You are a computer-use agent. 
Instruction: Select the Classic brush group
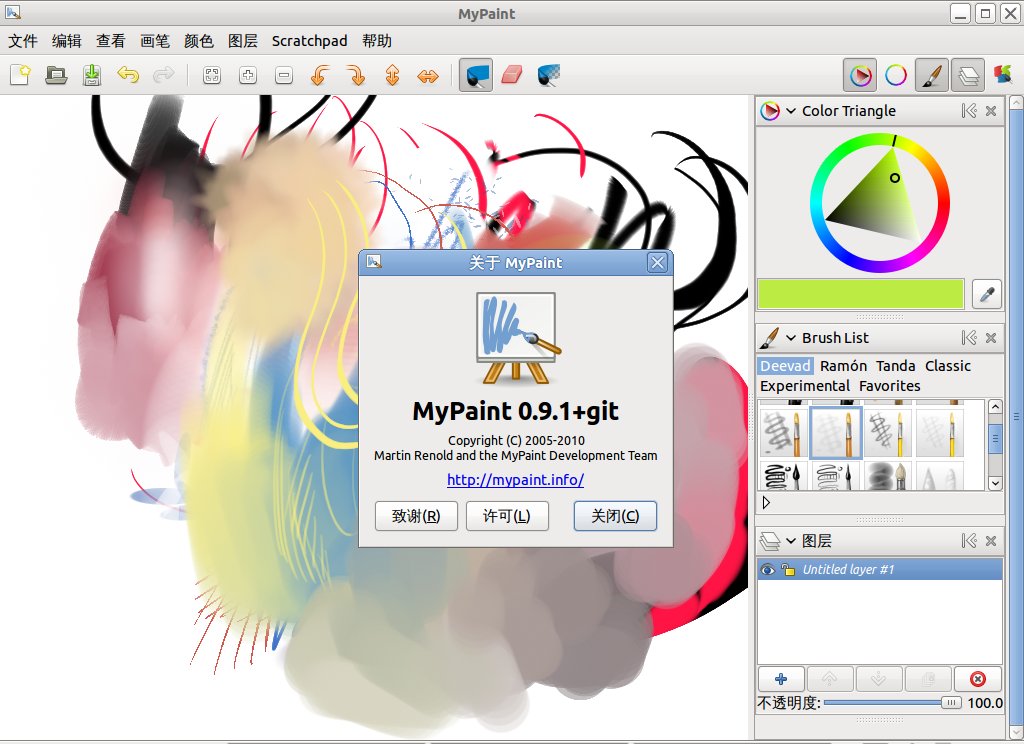948,366
